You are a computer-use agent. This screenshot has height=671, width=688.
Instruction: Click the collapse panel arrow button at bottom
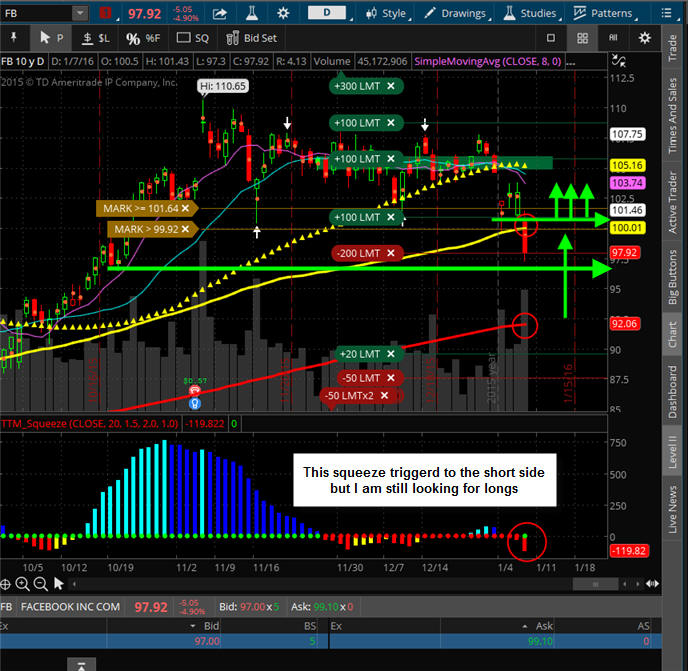click(x=81, y=664)
